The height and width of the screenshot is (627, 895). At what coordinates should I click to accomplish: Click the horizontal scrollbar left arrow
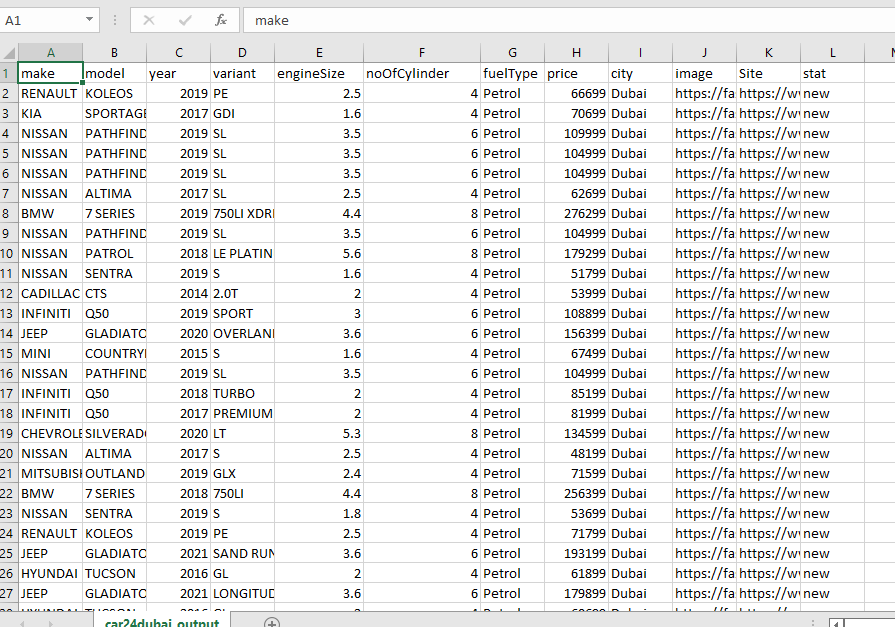click(837, 623)
